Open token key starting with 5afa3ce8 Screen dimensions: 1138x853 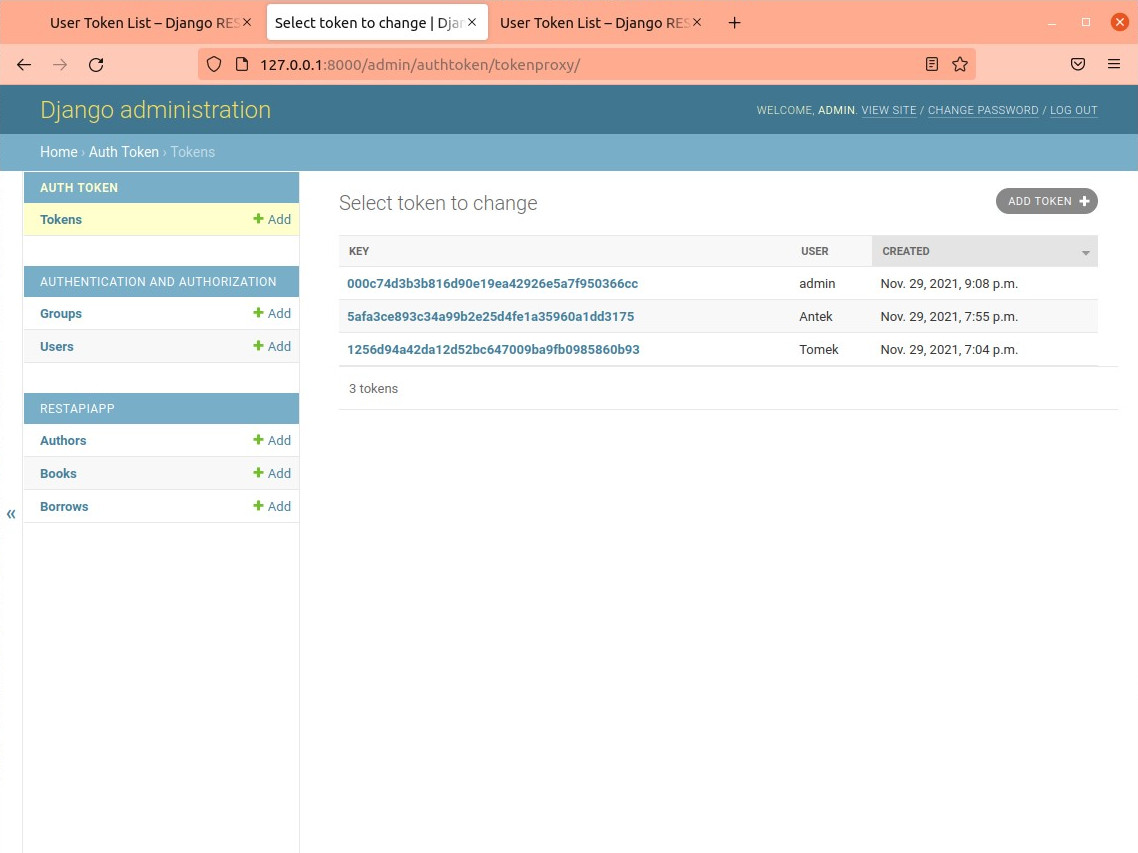[491, 317]
